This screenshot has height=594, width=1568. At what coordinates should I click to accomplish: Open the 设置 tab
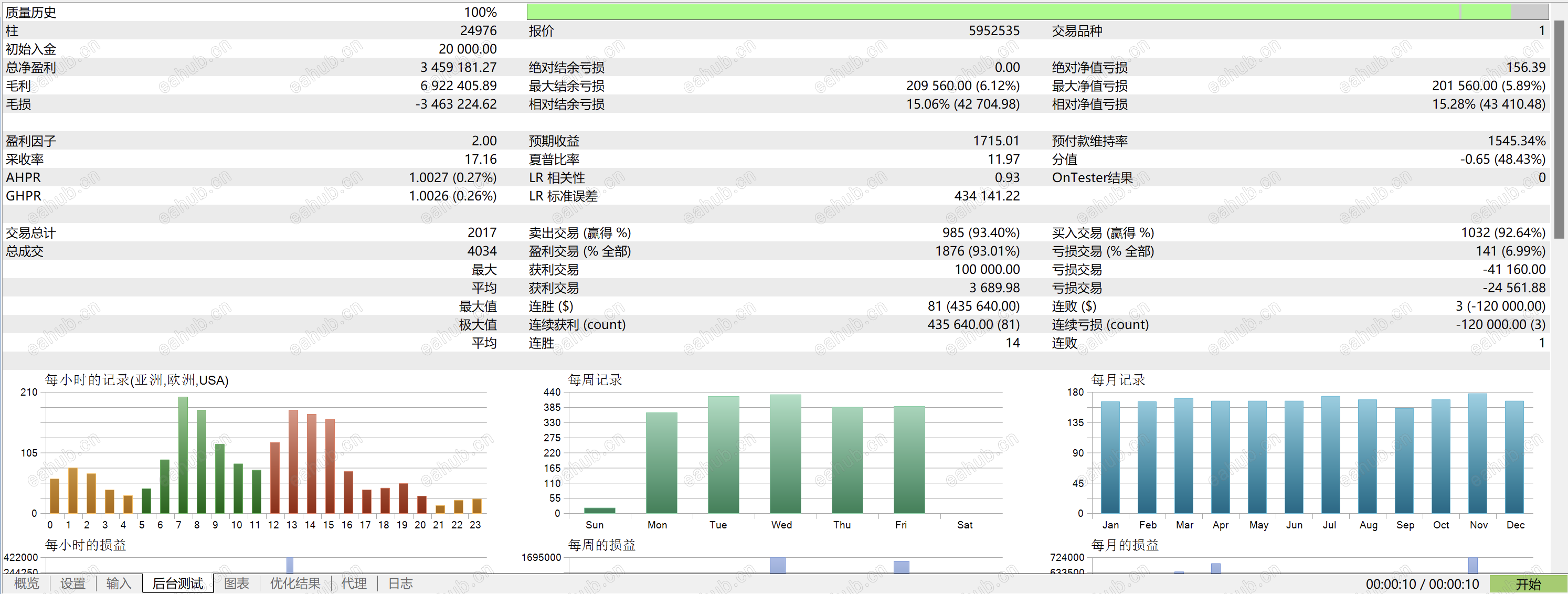click(x=72, y=583)
